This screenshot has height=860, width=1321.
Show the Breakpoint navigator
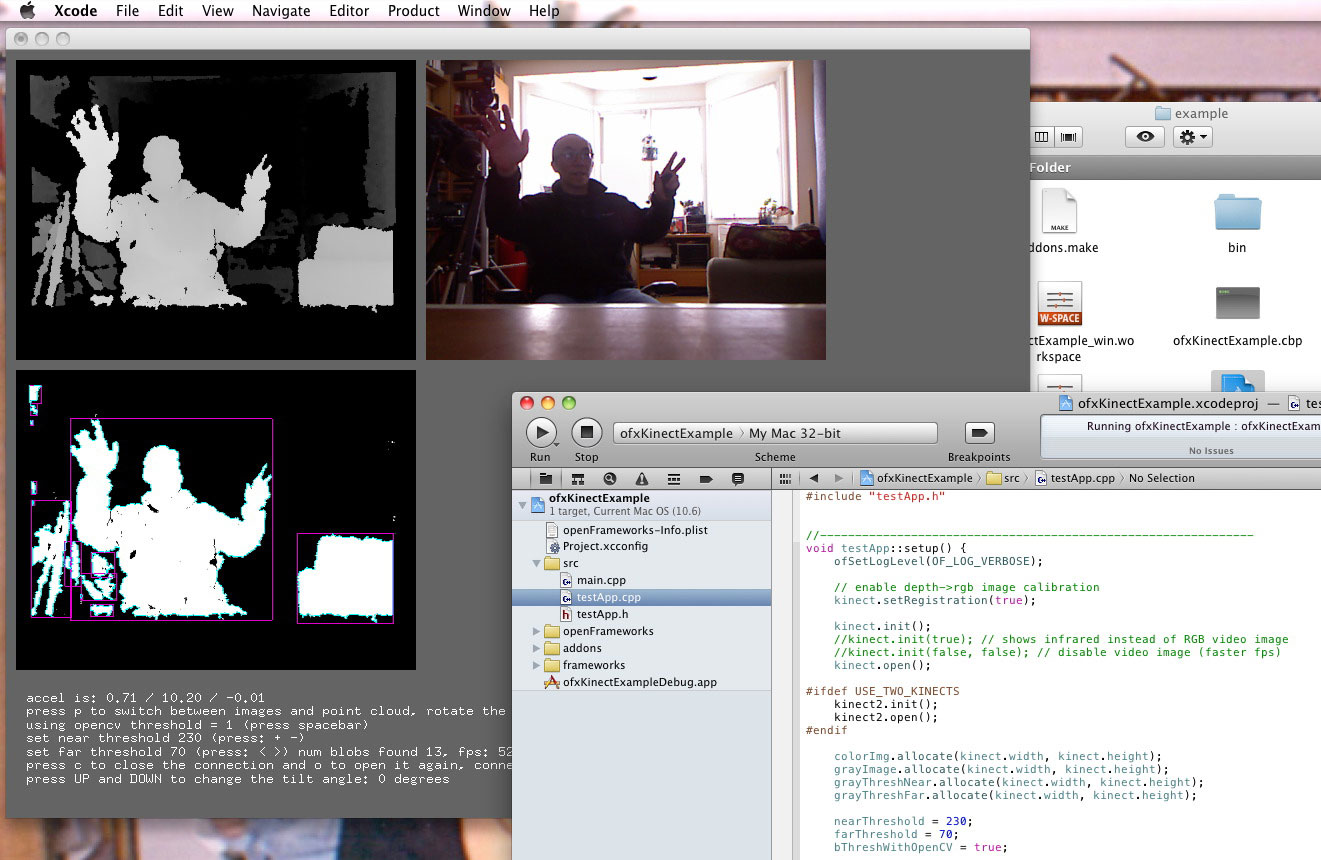(x=706, y=479)
